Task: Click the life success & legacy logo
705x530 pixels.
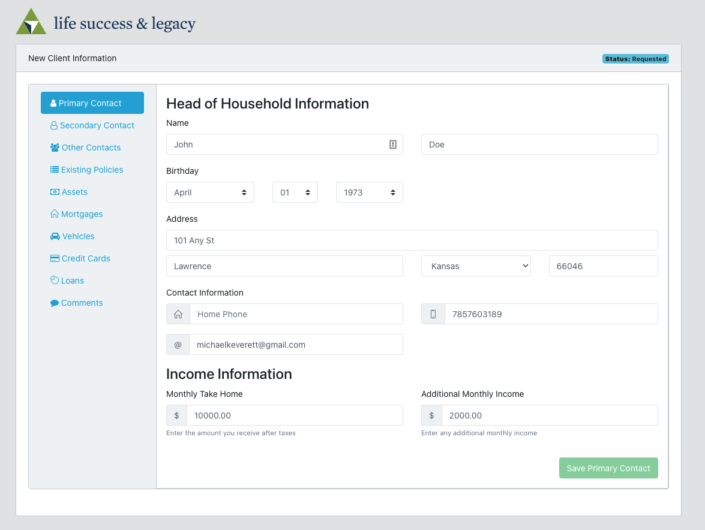Action: pos(105,22)
